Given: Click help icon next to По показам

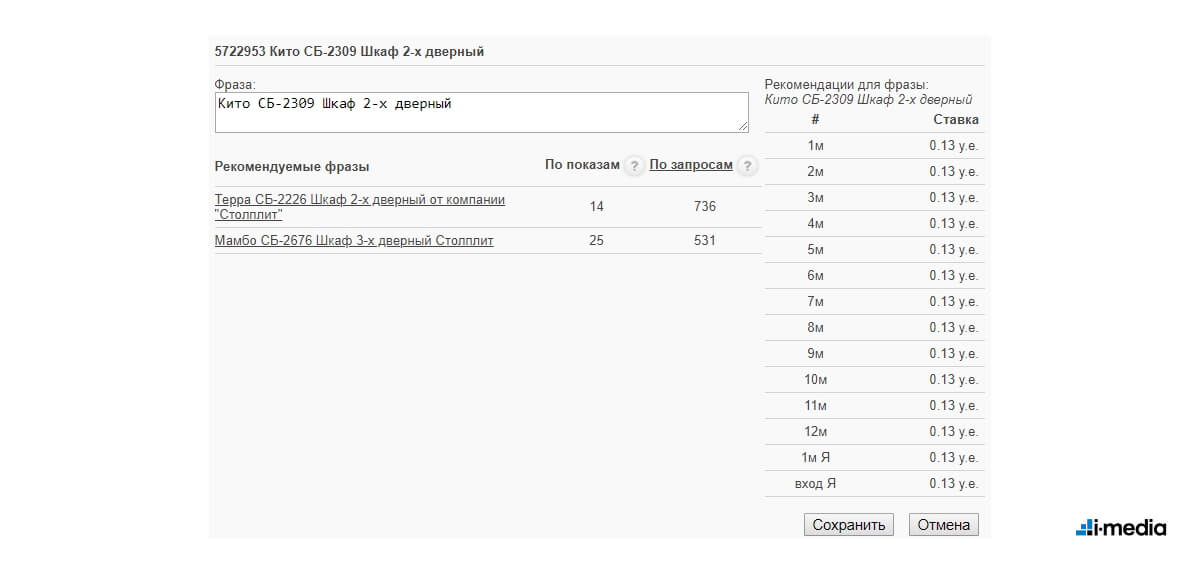Looking at the screenshot, I should click(633, 167).
